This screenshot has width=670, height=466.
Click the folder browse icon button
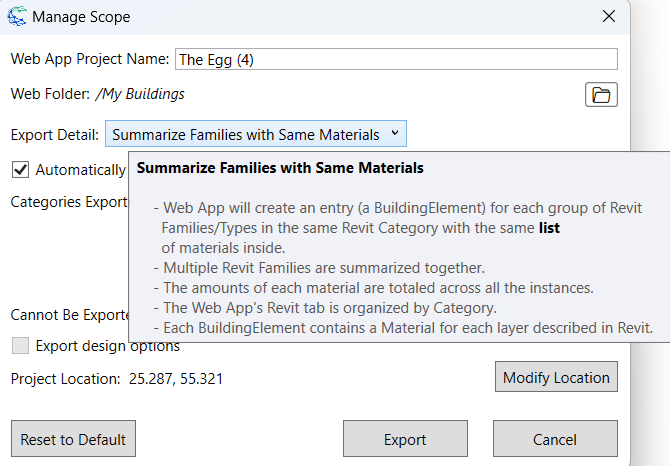click(x=601, y=95)
